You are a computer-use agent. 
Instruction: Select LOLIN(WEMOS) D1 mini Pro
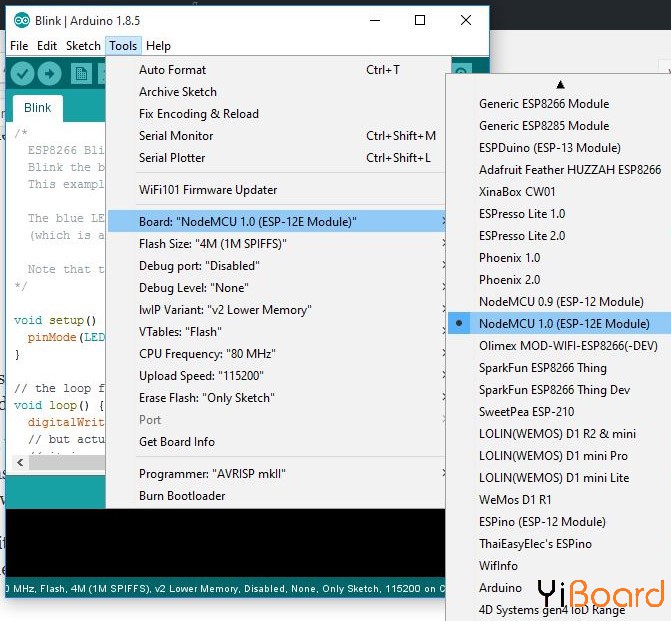tap(559, 456)
